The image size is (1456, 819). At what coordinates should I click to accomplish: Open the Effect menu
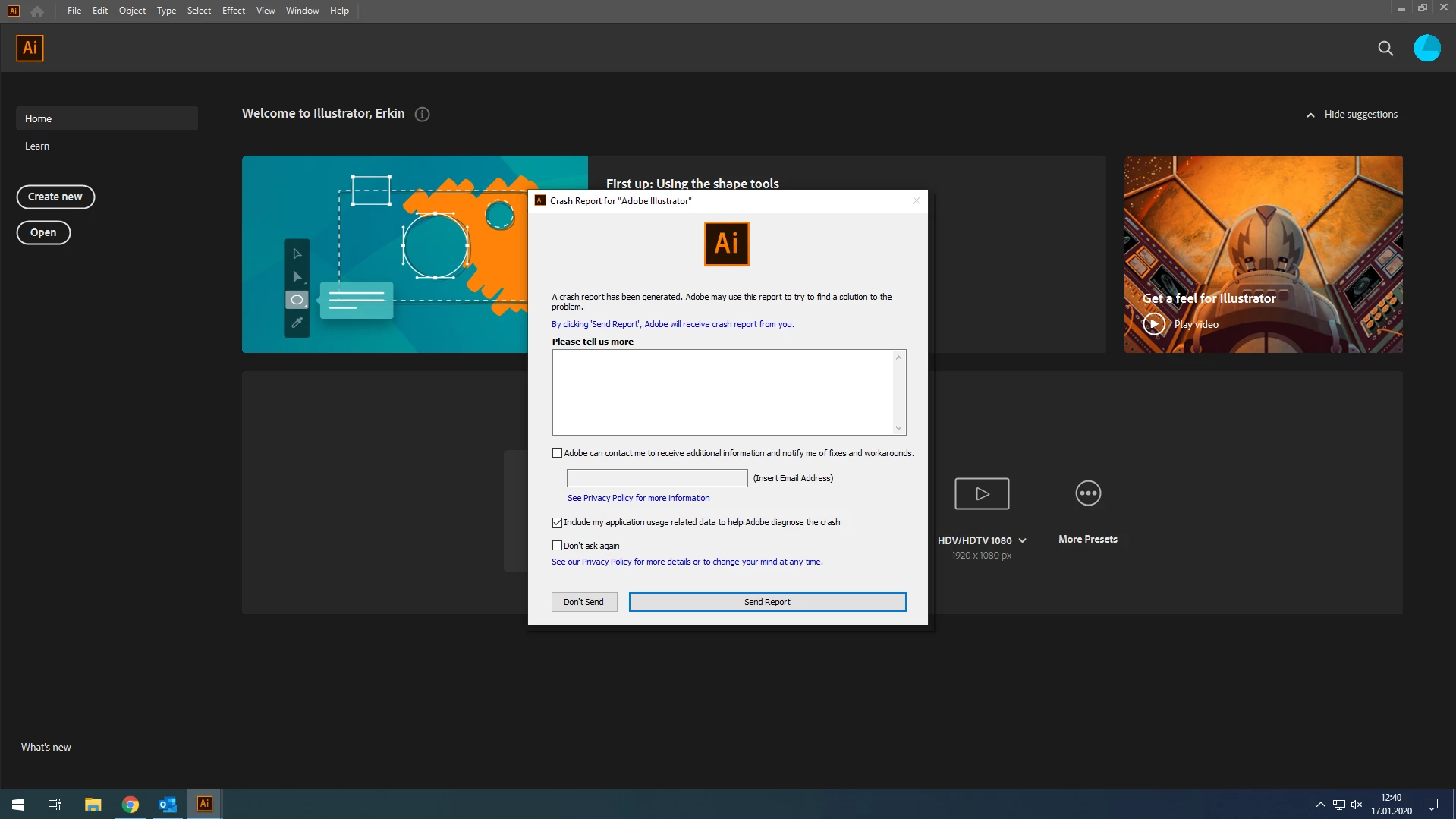point(234,11)
